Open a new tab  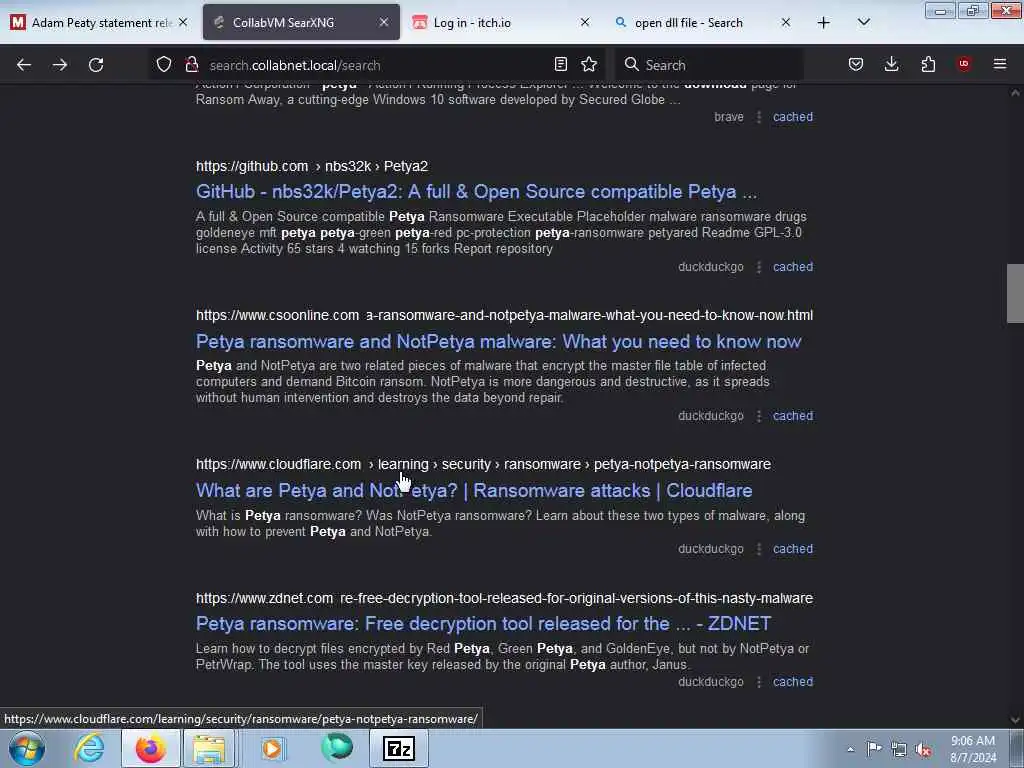[824, 23]
